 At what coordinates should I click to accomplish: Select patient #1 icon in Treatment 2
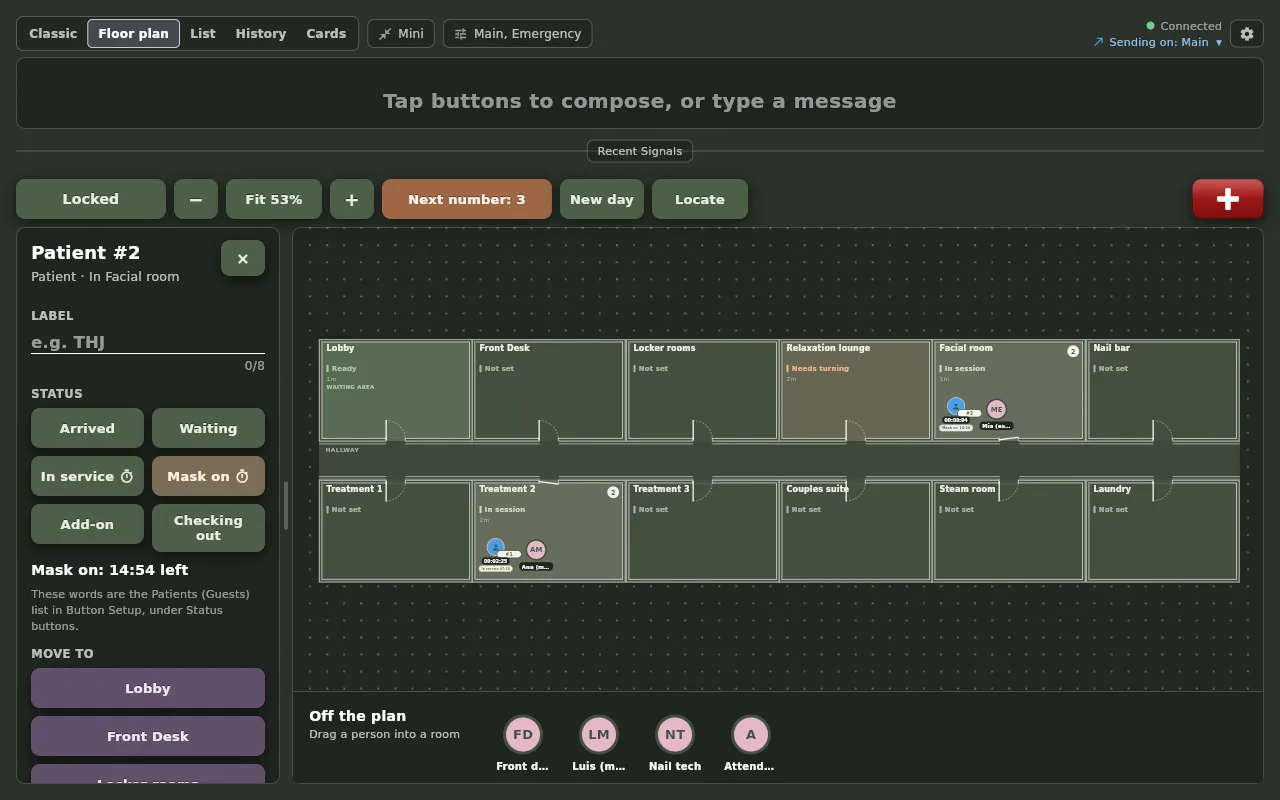496,547
